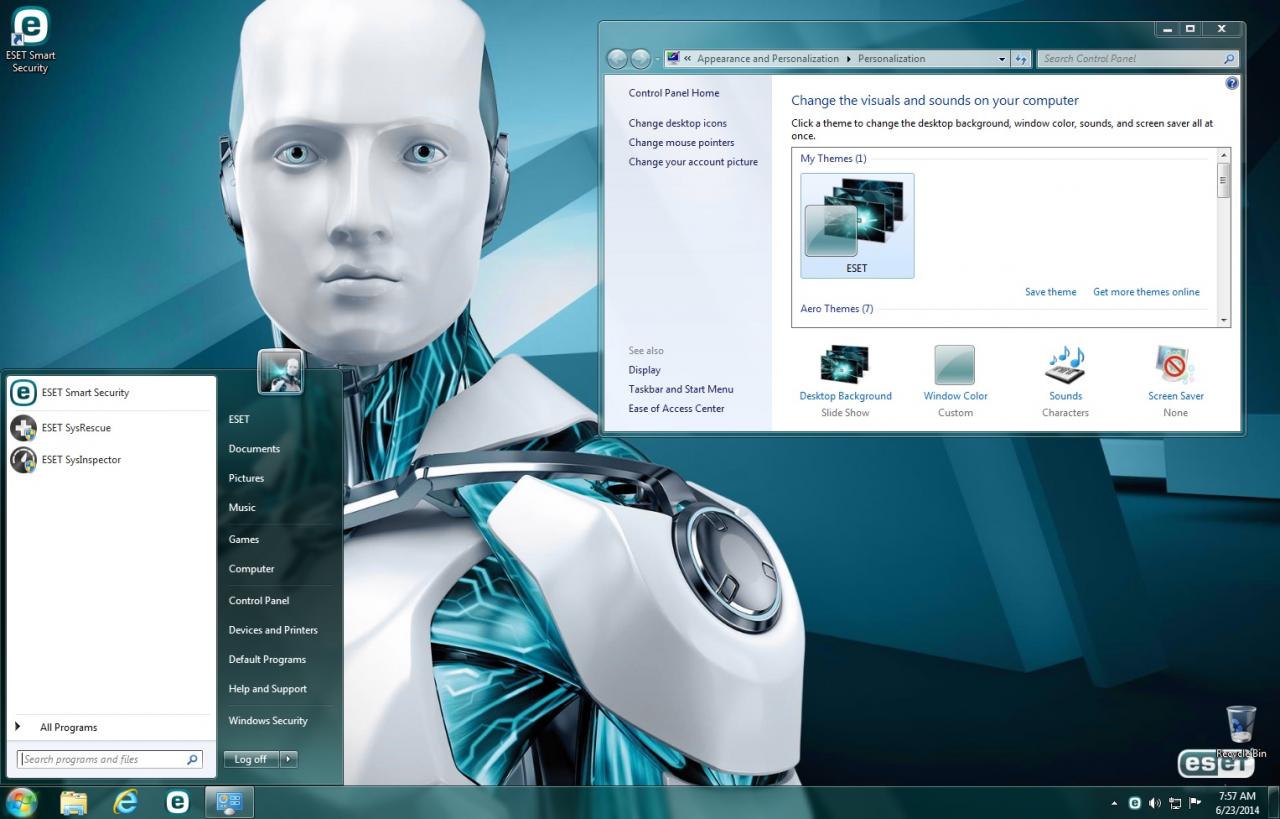Viewport: 1280px width, 819px height.
Task: Open Windows Explorer from the taskbar
Action: click(74, 802)
